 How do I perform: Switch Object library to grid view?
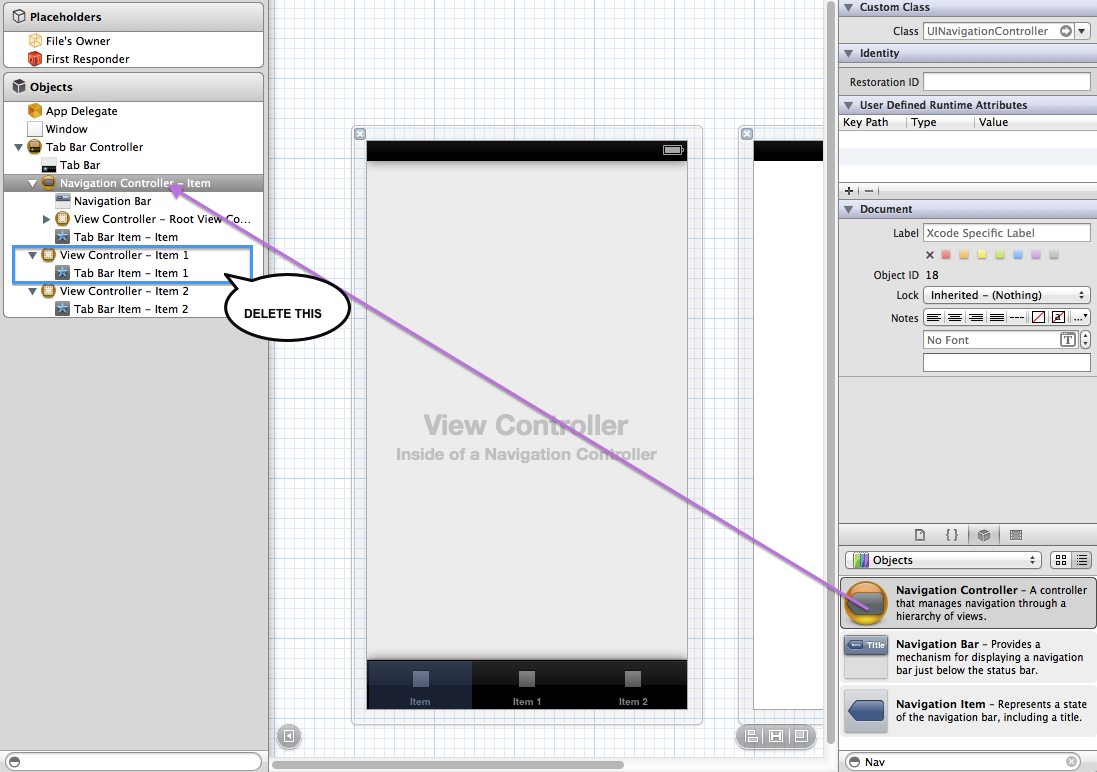point(1060,560)
